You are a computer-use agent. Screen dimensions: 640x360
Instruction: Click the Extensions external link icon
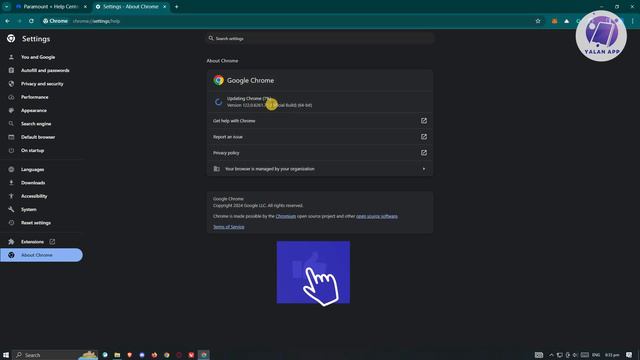pyautogui.click(x=52, y=242)
